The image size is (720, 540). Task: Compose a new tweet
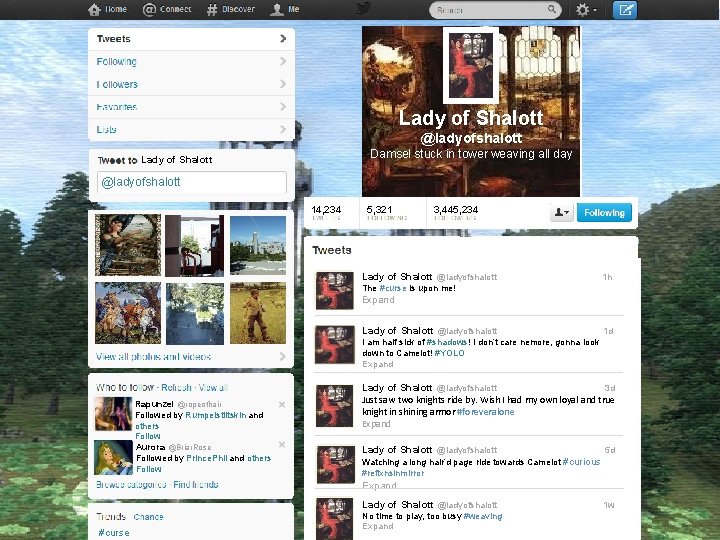[625, 10]
